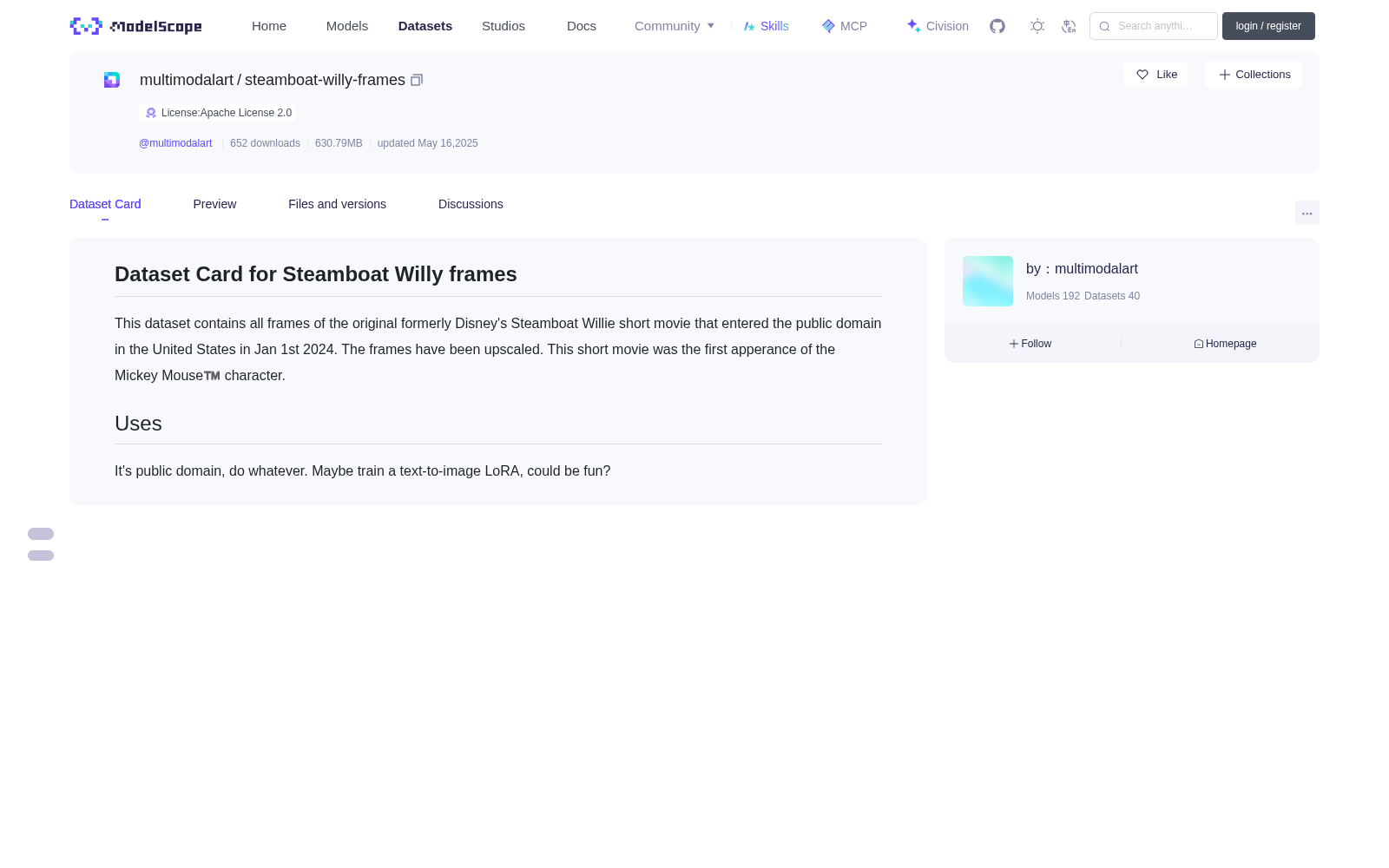The width and height of the screenshot is (1389, 868).
Task: Click the search magnifier icon
Action: click(x=1104, y=26)
